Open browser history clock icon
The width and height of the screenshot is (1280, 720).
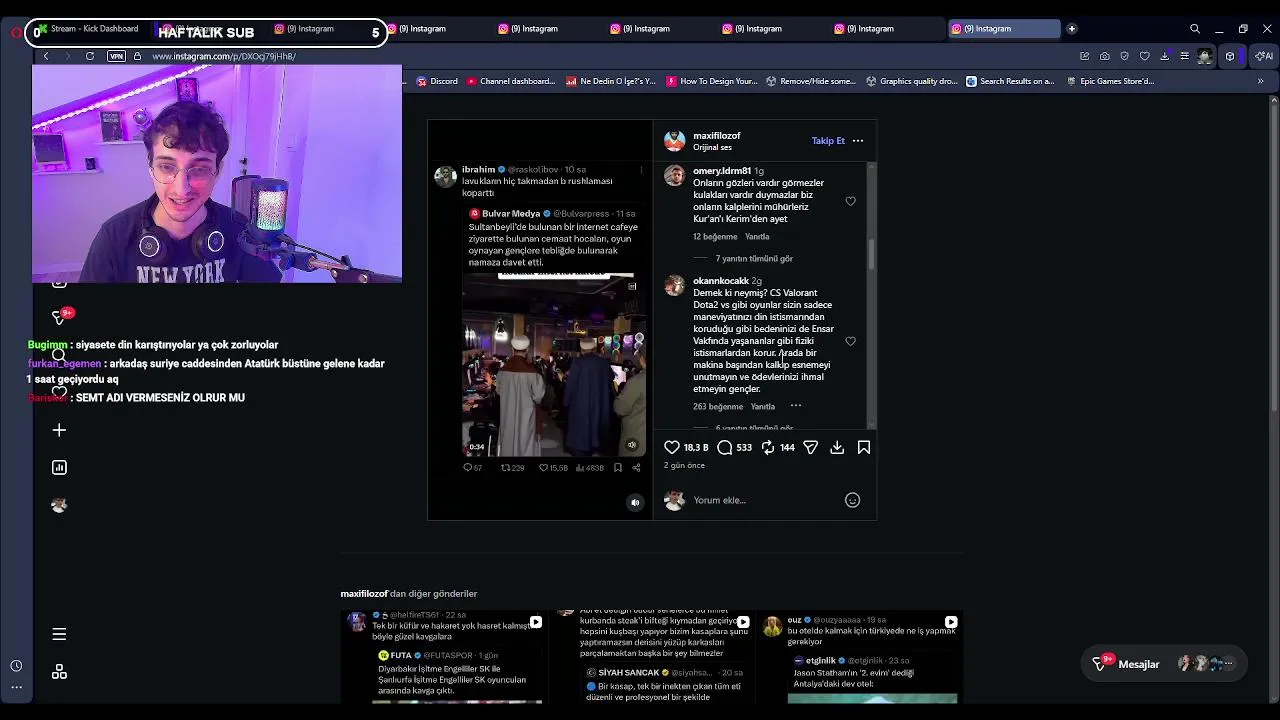[16, 666]
